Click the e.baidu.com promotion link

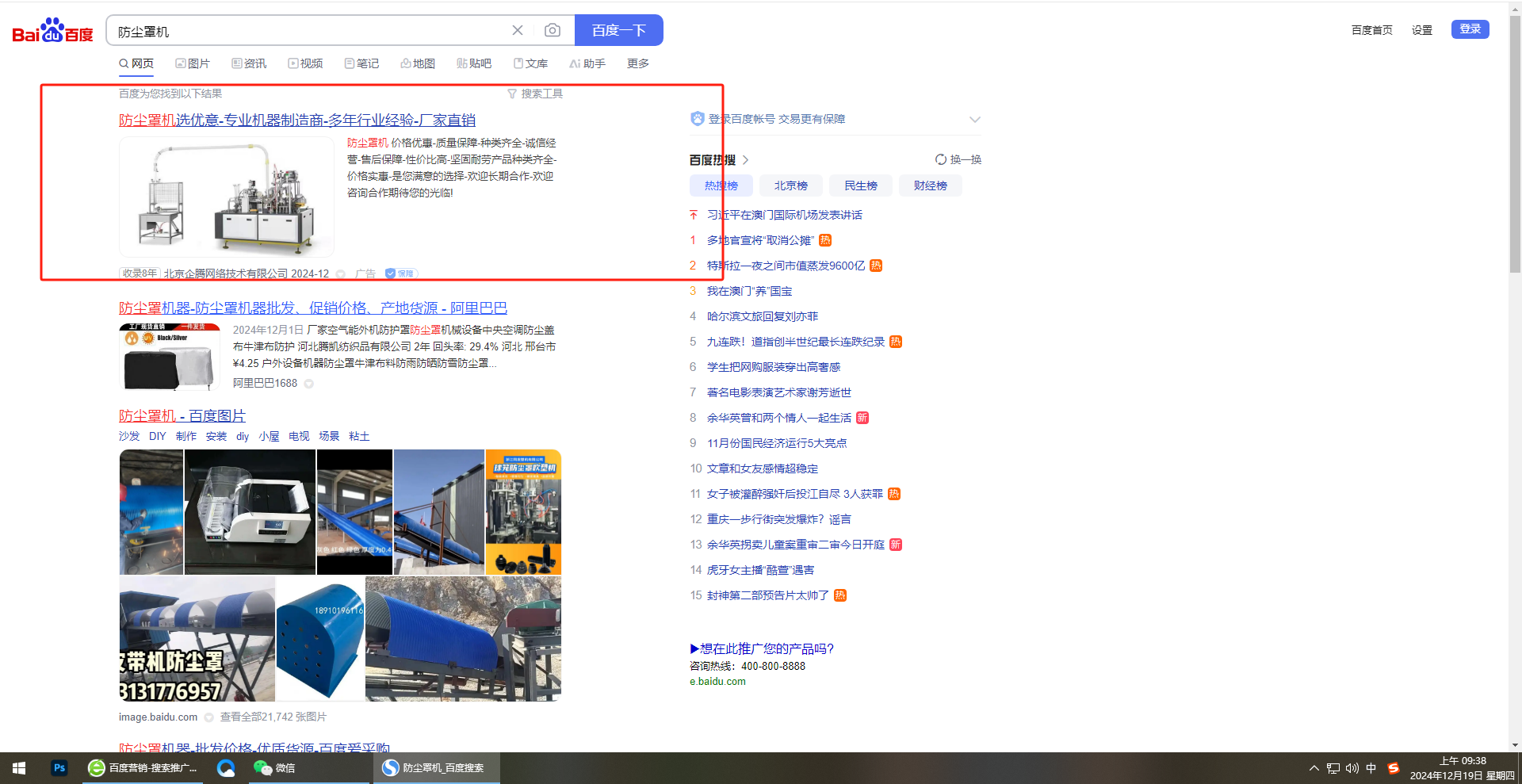click(x=717, y=682)
